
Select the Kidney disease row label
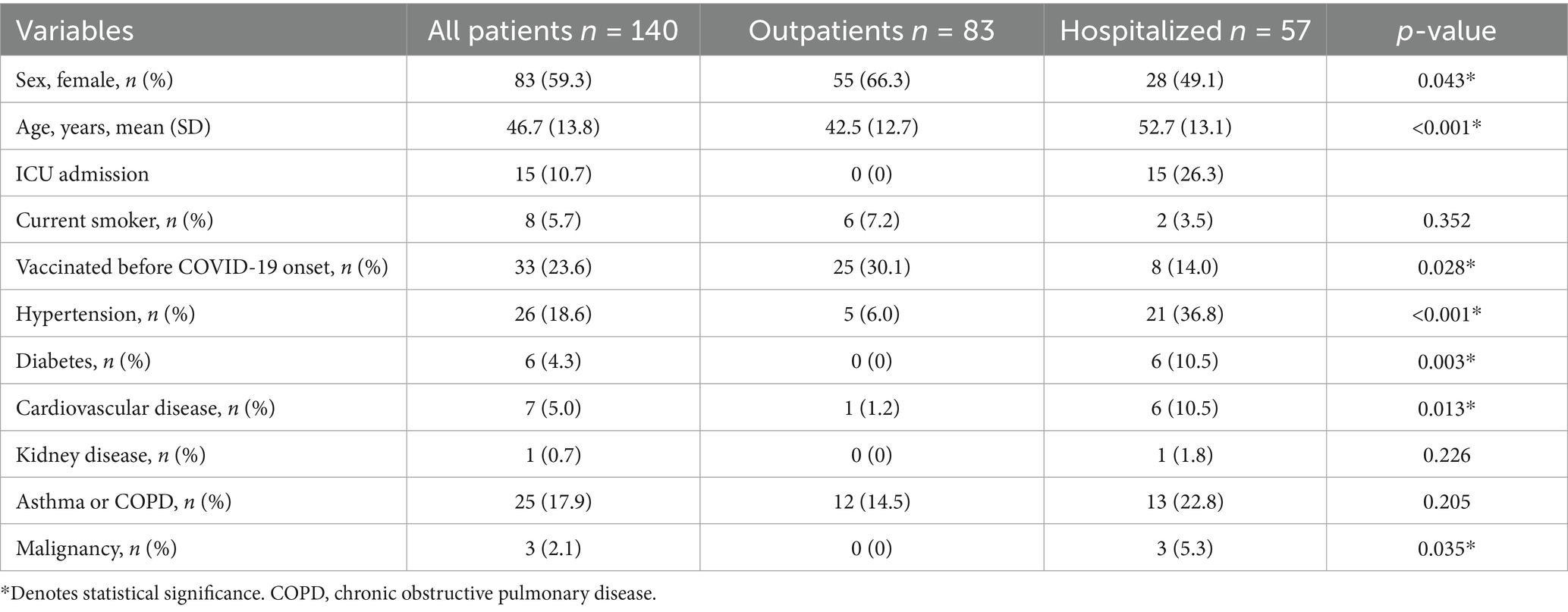coord(110,455)
